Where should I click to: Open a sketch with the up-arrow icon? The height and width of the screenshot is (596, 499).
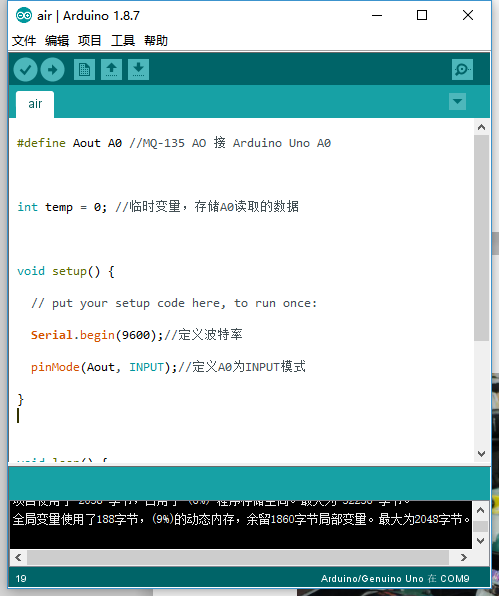pyautogui.click(x=111, y=70)
